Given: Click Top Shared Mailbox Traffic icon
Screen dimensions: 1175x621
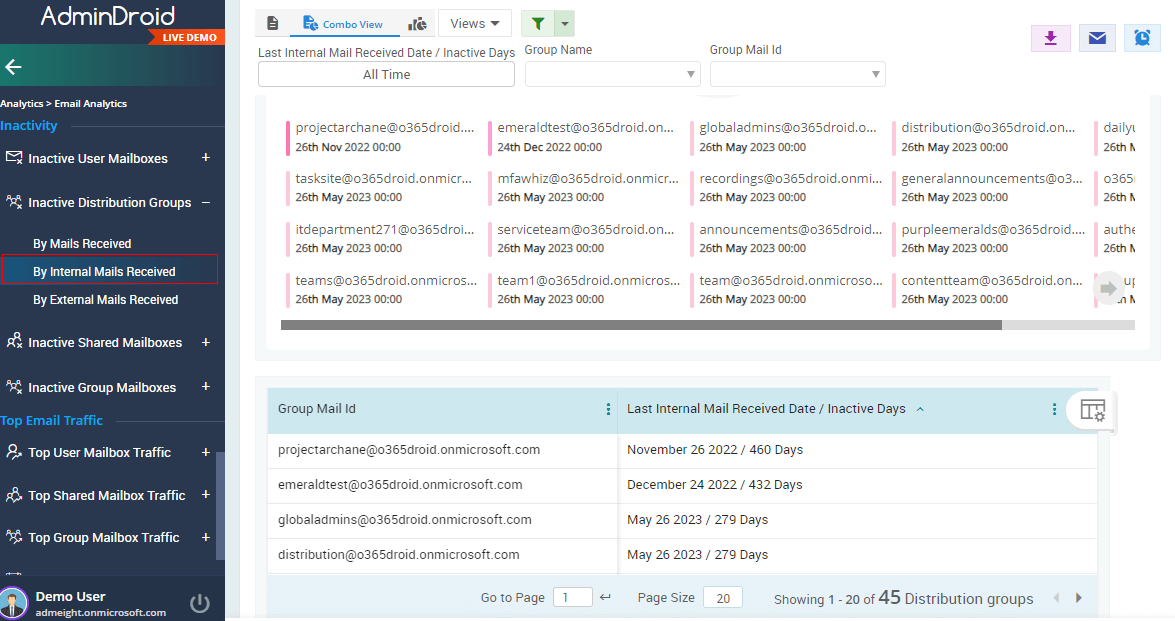Looking at the screenshot, I should (x=13, y=494).
